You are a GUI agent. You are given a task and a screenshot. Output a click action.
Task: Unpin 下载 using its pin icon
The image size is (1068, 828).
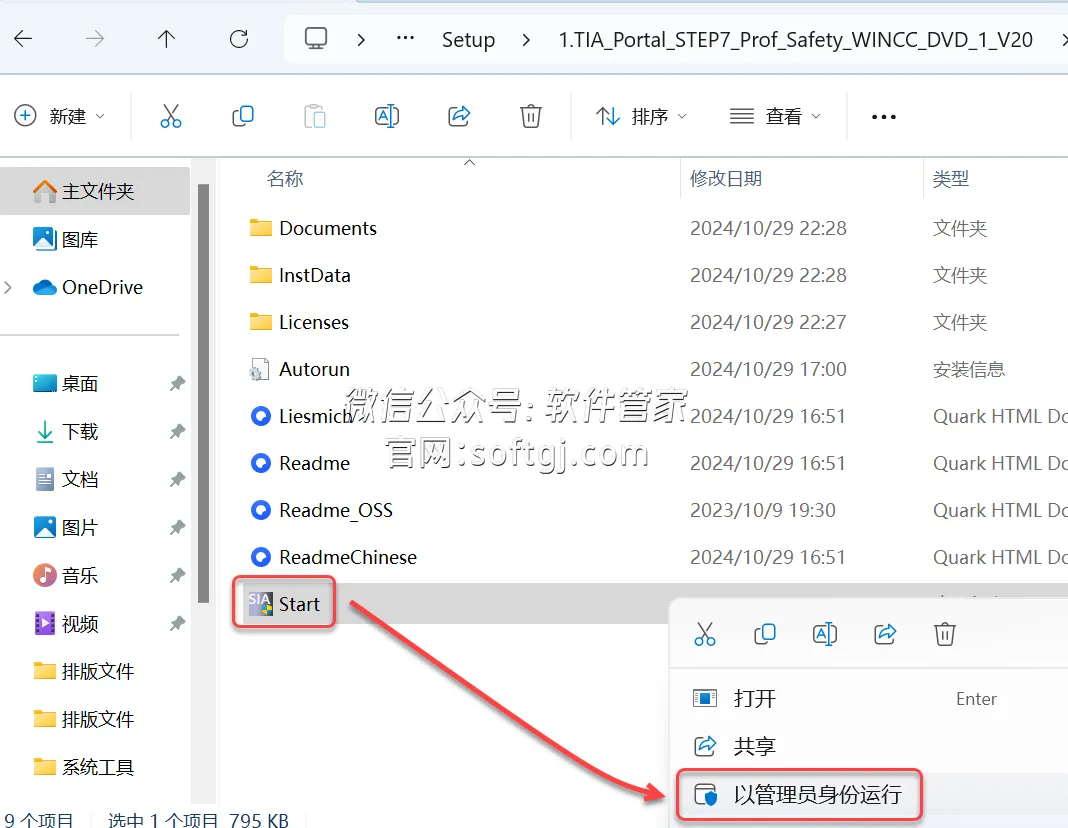point(177,431)
